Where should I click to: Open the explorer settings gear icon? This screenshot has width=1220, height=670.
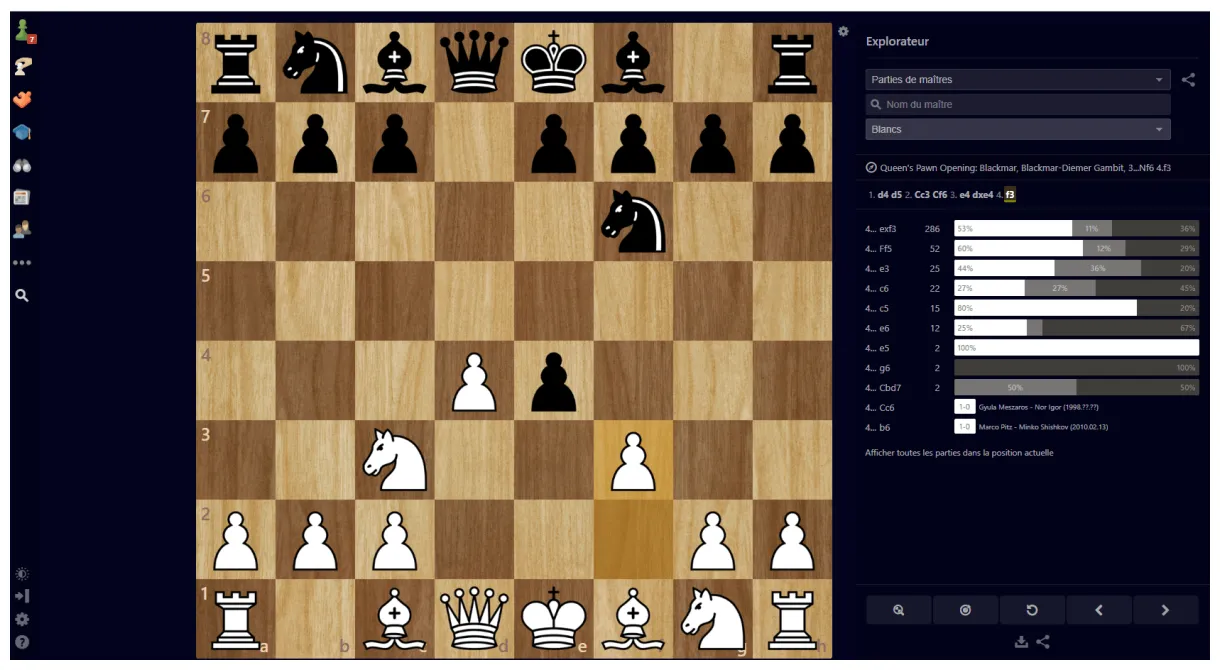click(x=843, y=31)
